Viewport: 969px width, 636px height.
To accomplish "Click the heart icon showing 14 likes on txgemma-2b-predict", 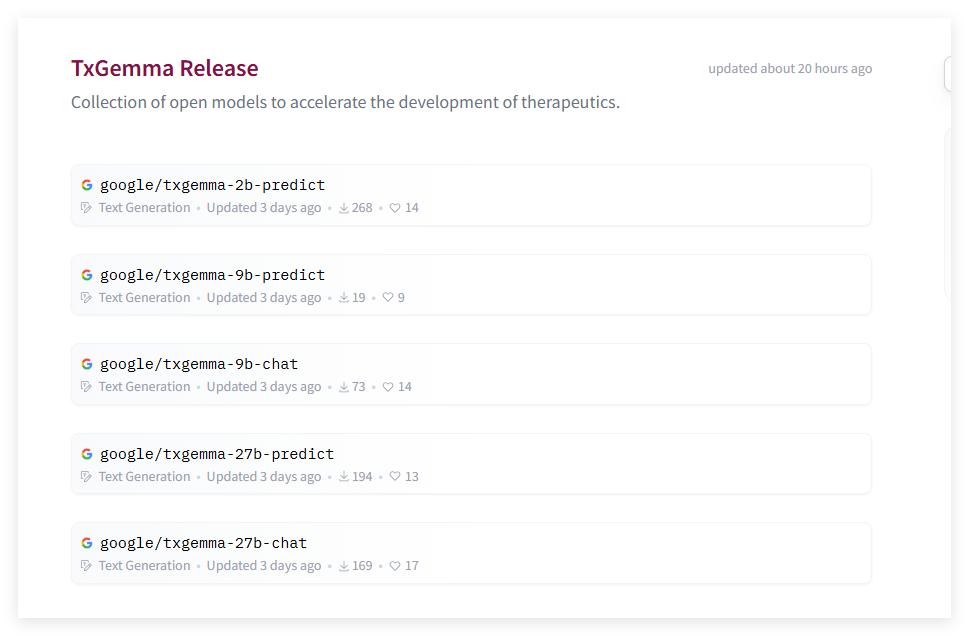I will 395,208.
